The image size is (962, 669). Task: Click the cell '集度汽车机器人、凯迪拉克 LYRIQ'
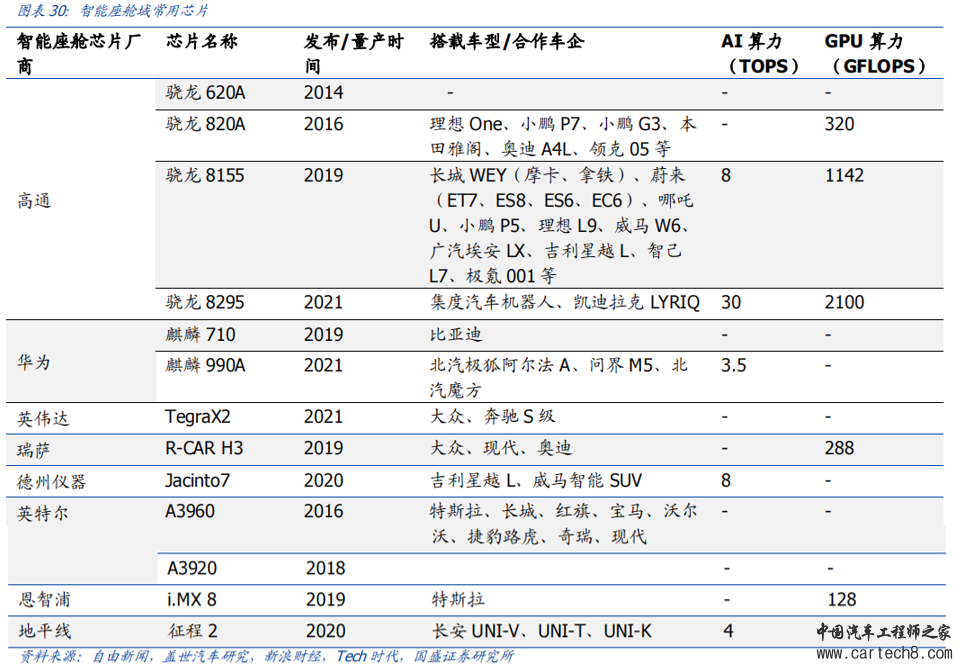[564, 302]
